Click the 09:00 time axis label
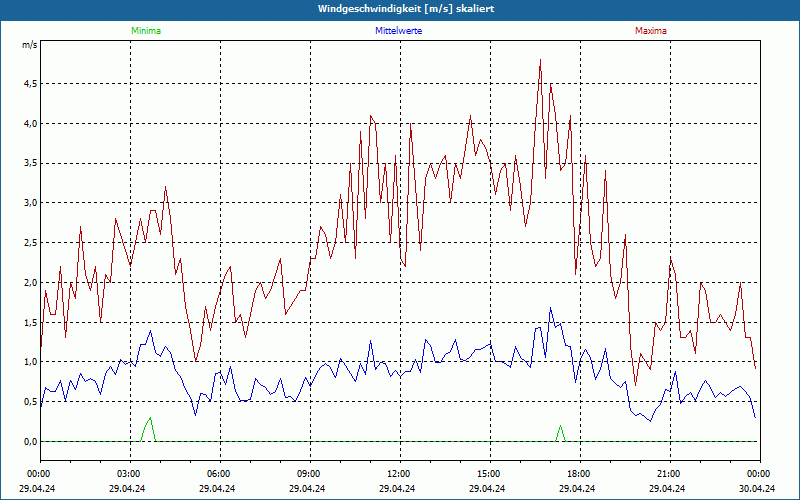 (x=308, y=474)
